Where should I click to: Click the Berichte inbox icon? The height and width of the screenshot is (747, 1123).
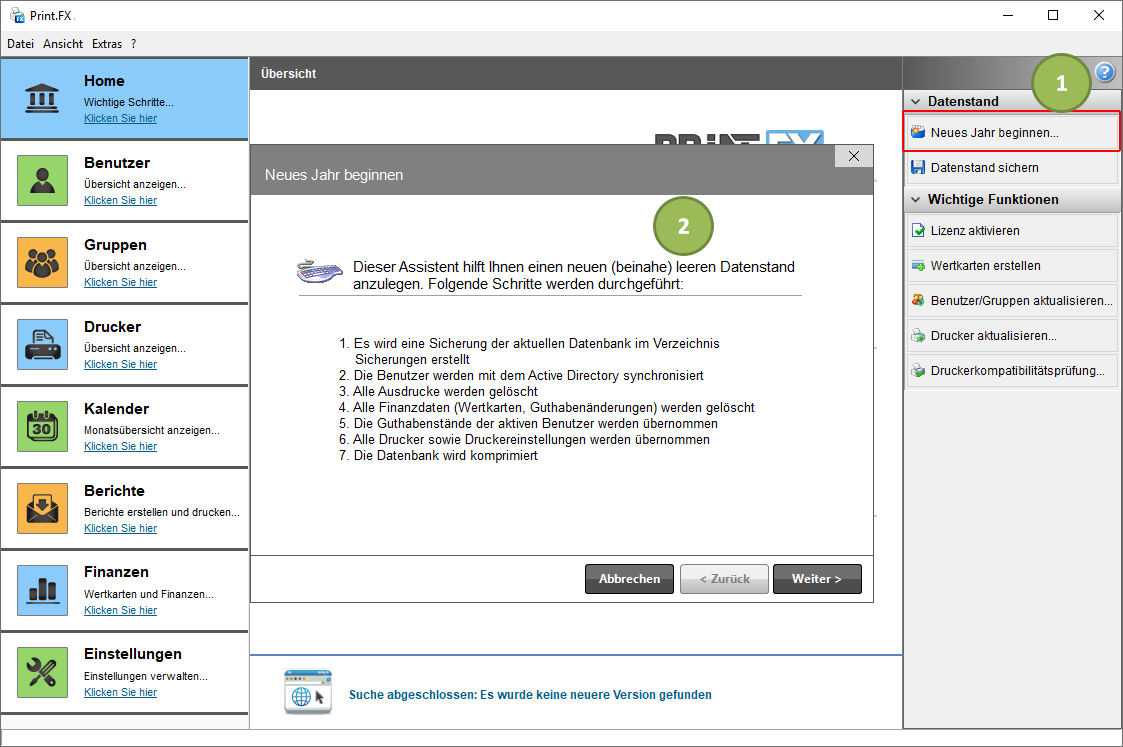coord(42,508)
